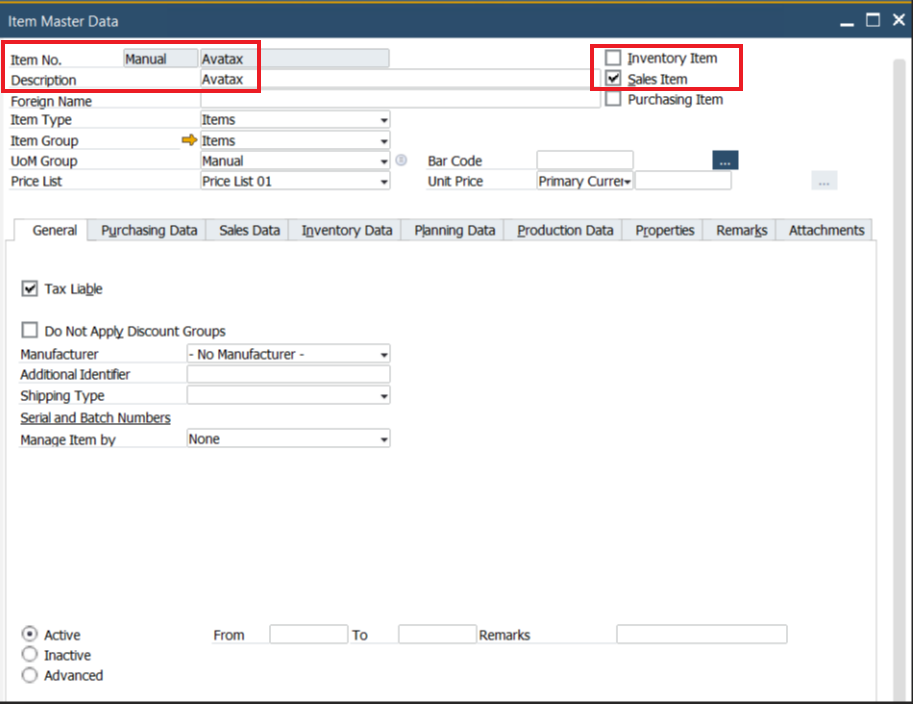Open the Item No. series Manual field
This screenshot has height=704, width=913.
(x=161, y=59)
